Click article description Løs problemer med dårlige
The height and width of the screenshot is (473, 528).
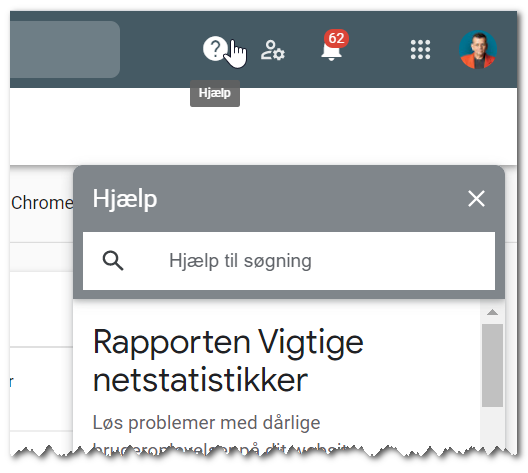click(x=206, y=423)
